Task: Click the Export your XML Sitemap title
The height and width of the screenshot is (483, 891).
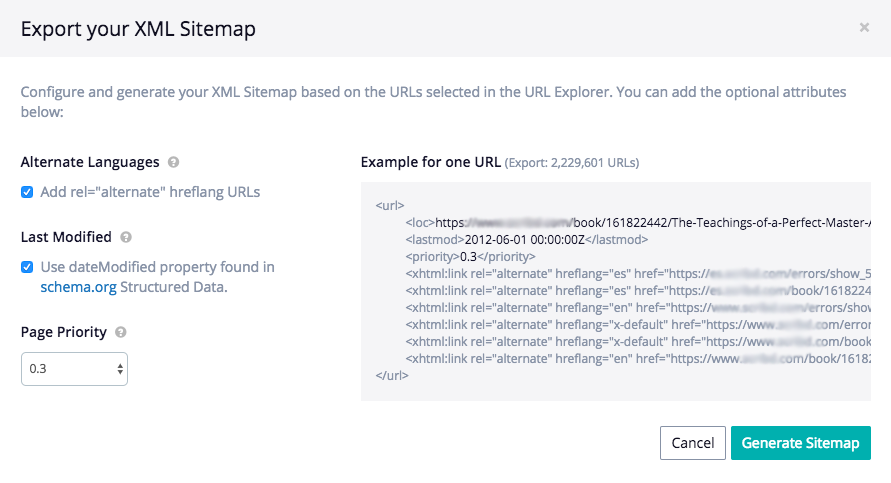Action: point(138,29)
